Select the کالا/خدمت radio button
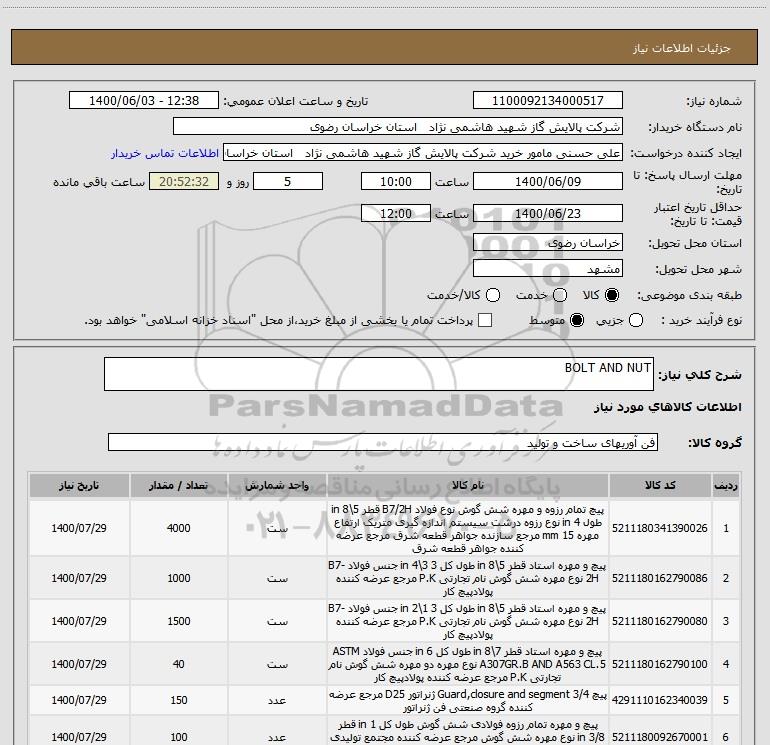This screenshot has height=745, width=770. click(x=493, y=295)
